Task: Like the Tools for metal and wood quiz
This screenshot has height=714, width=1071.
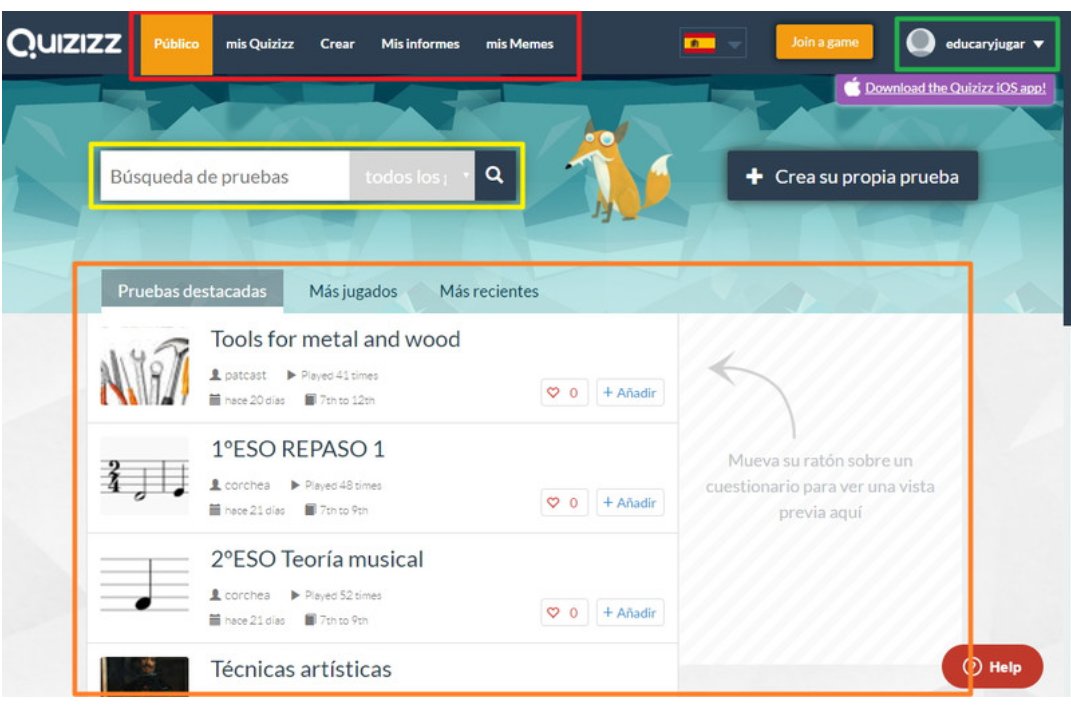Action: (564, 393)
